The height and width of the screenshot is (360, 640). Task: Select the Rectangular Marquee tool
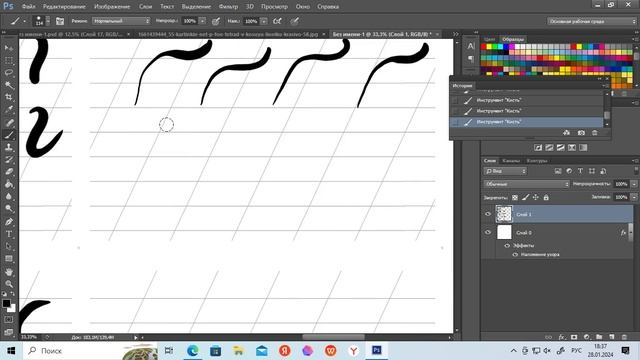coord(9,60)
